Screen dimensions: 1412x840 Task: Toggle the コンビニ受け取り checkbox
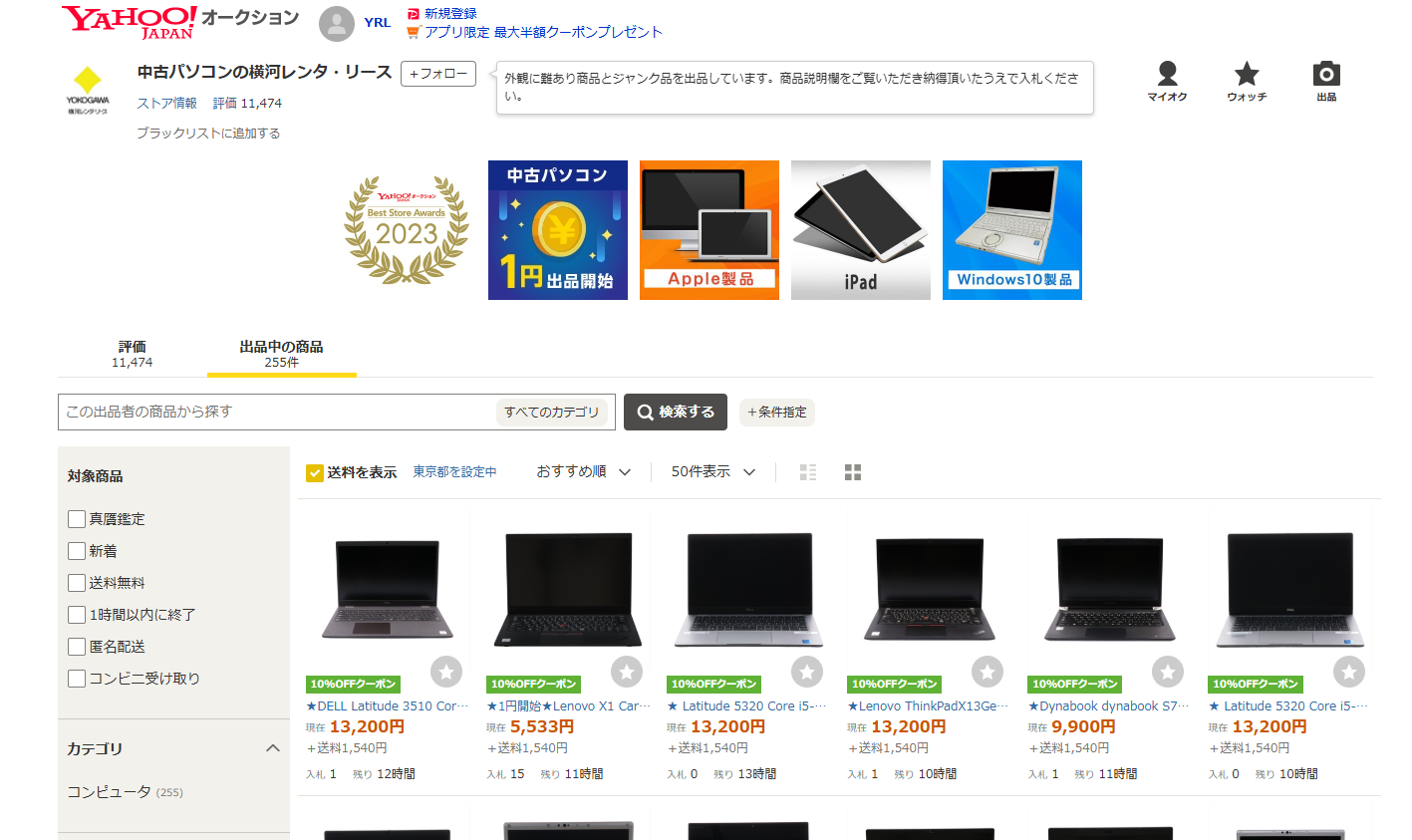pyautogui.click(x=77, y=679)
